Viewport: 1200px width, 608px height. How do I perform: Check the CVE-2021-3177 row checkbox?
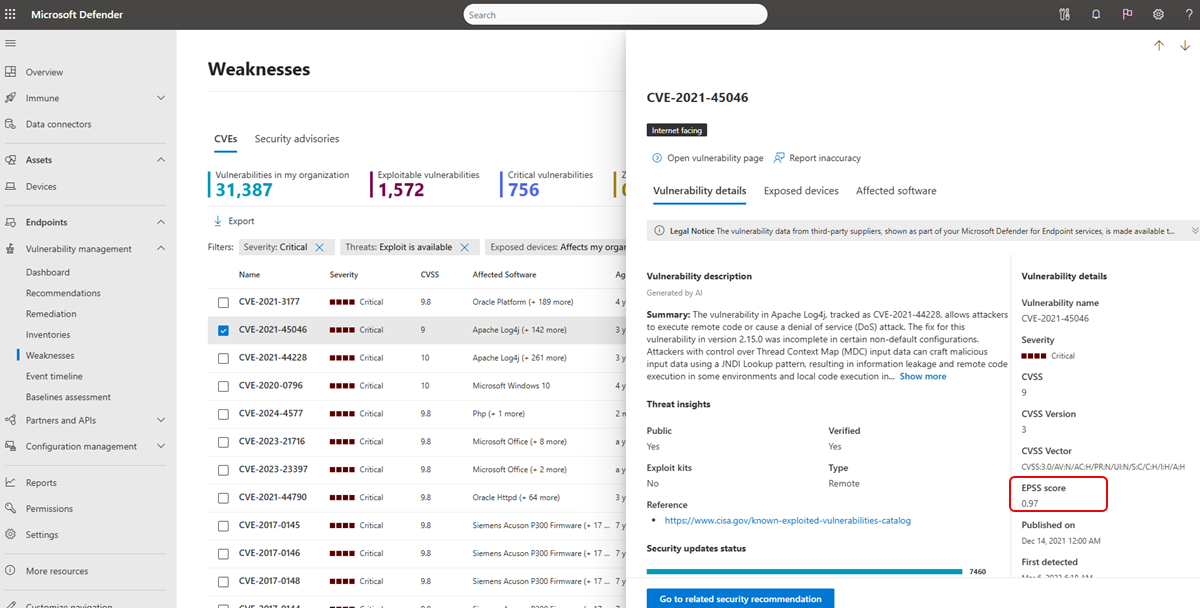(223, 302)
